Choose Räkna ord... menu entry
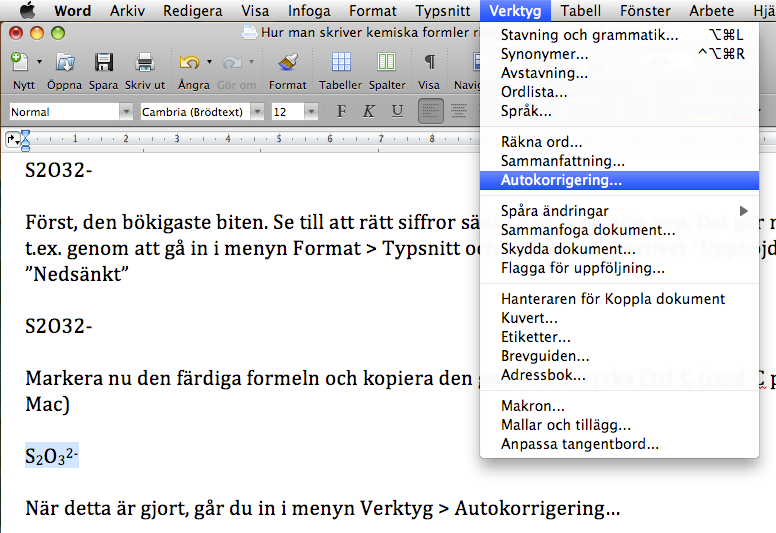This screenshot has width=776, height=533. click(x=541, y=142)
